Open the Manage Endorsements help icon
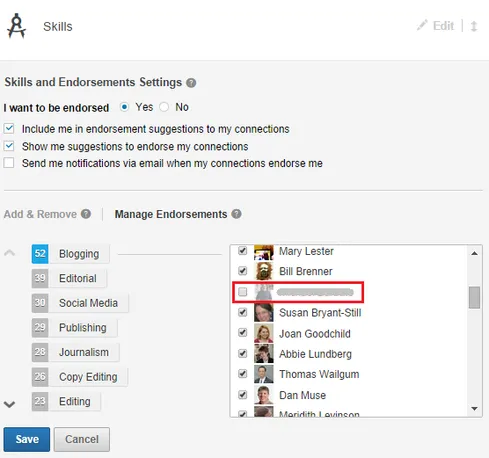This screenshot has width=489, height=458. tap(236, 214)
